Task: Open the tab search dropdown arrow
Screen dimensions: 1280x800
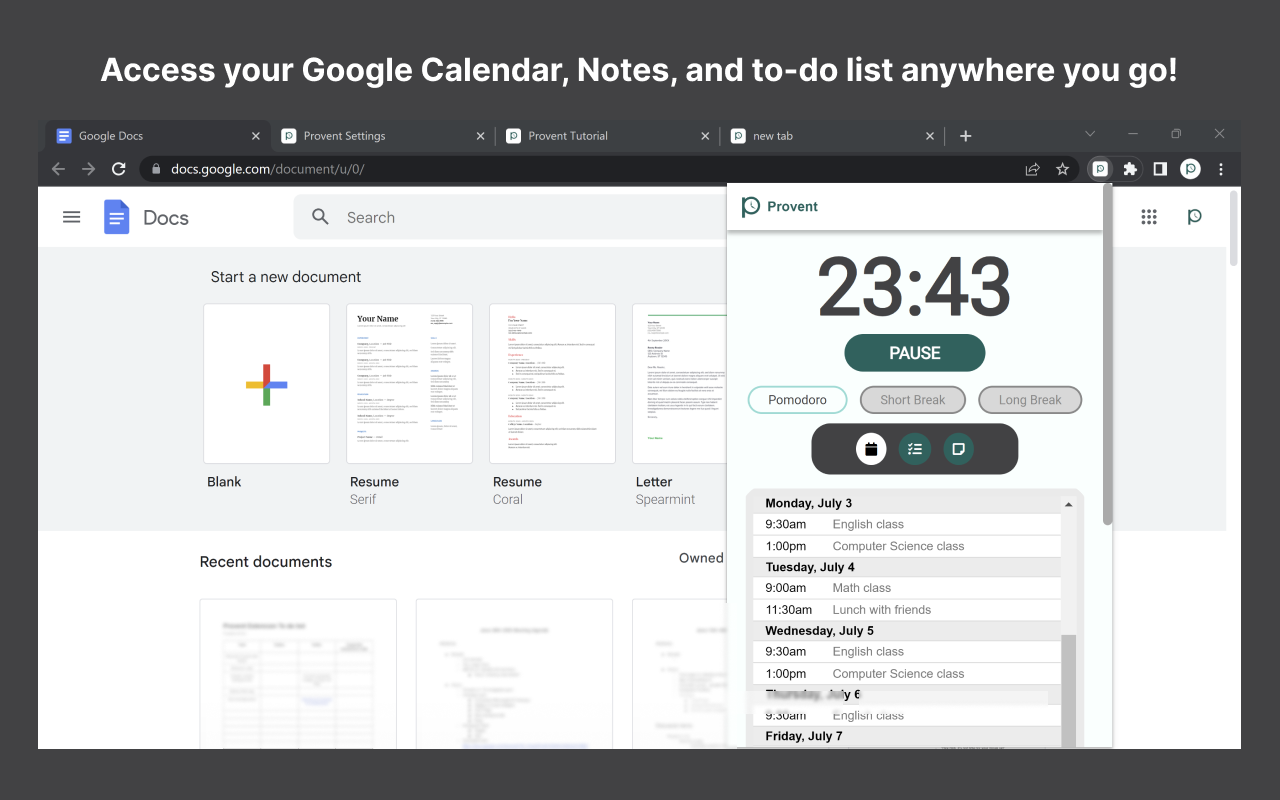Action: click(1090, 134)
